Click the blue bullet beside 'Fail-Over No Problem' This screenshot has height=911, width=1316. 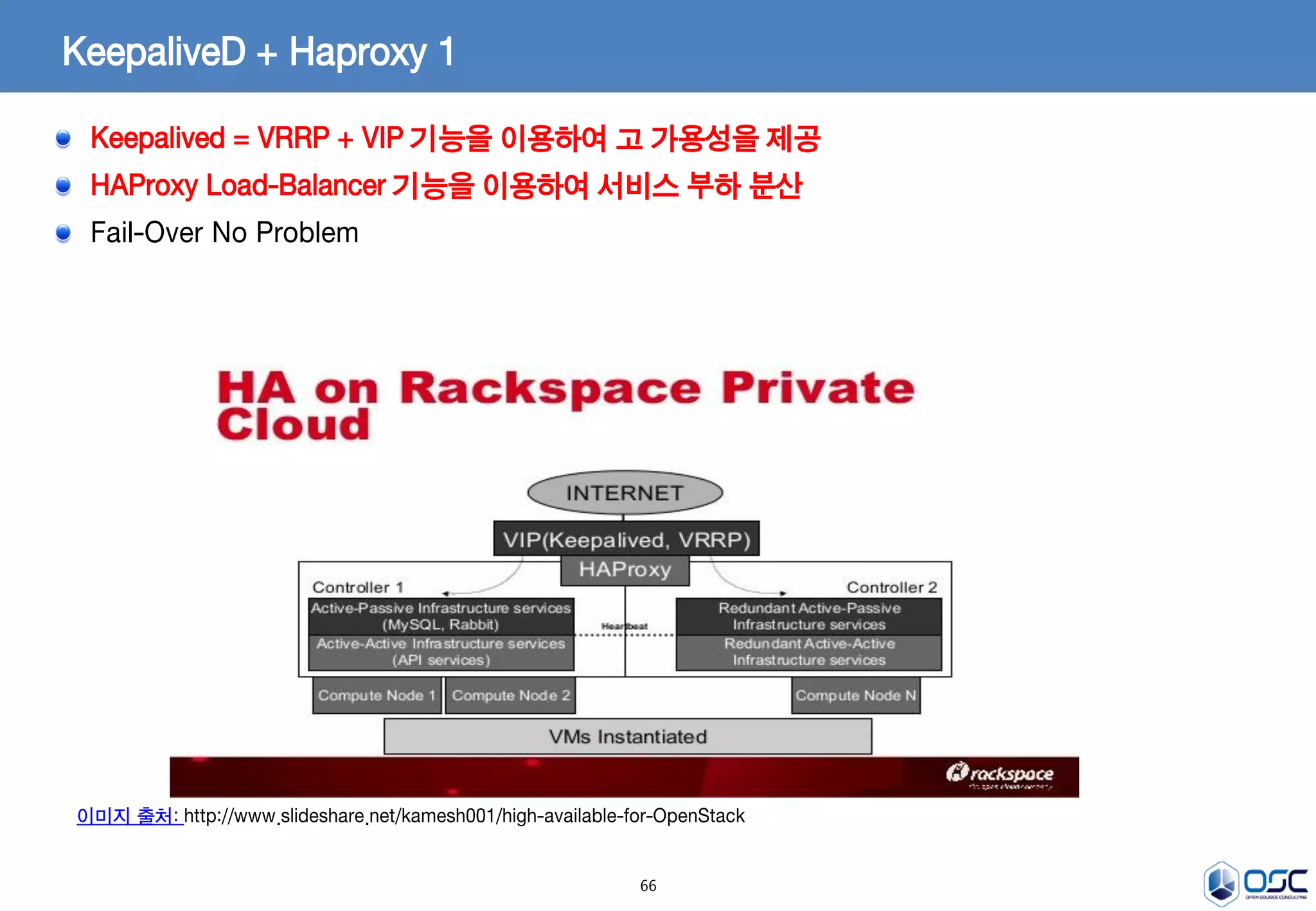pyautogui.click(x=63, y=233)
